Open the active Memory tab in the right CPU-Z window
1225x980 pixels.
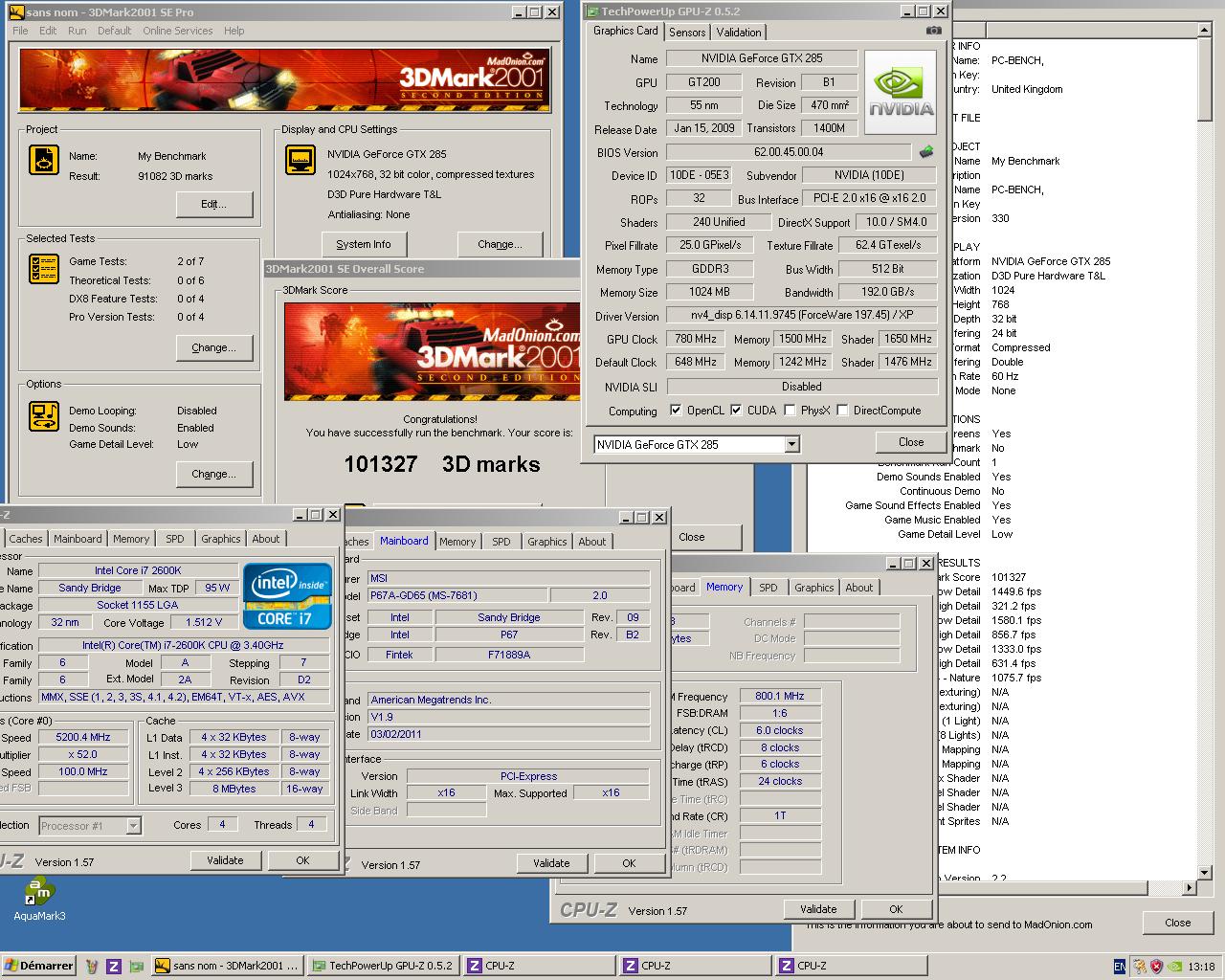tap(724, 587)
